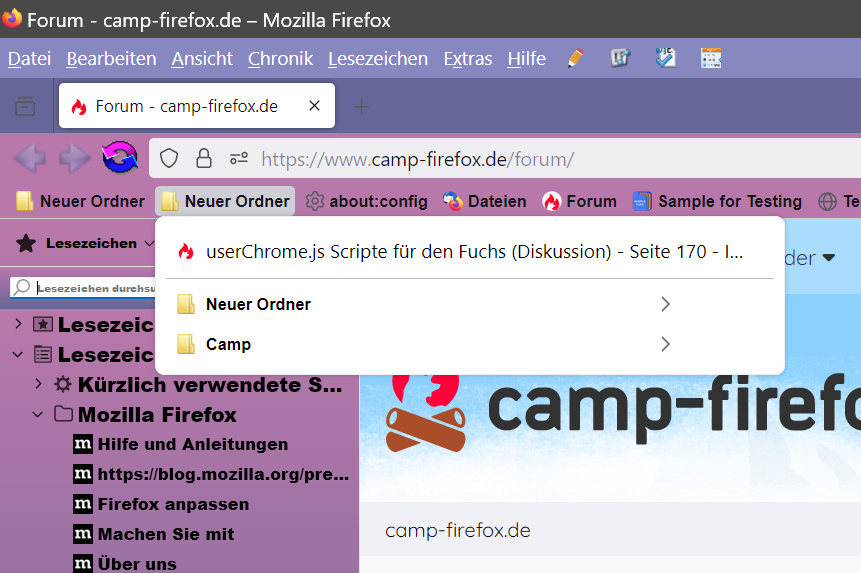Select the Mozilla Firefox folder label
This screenshot has height=573, width=861.
(x=157, y=414)
